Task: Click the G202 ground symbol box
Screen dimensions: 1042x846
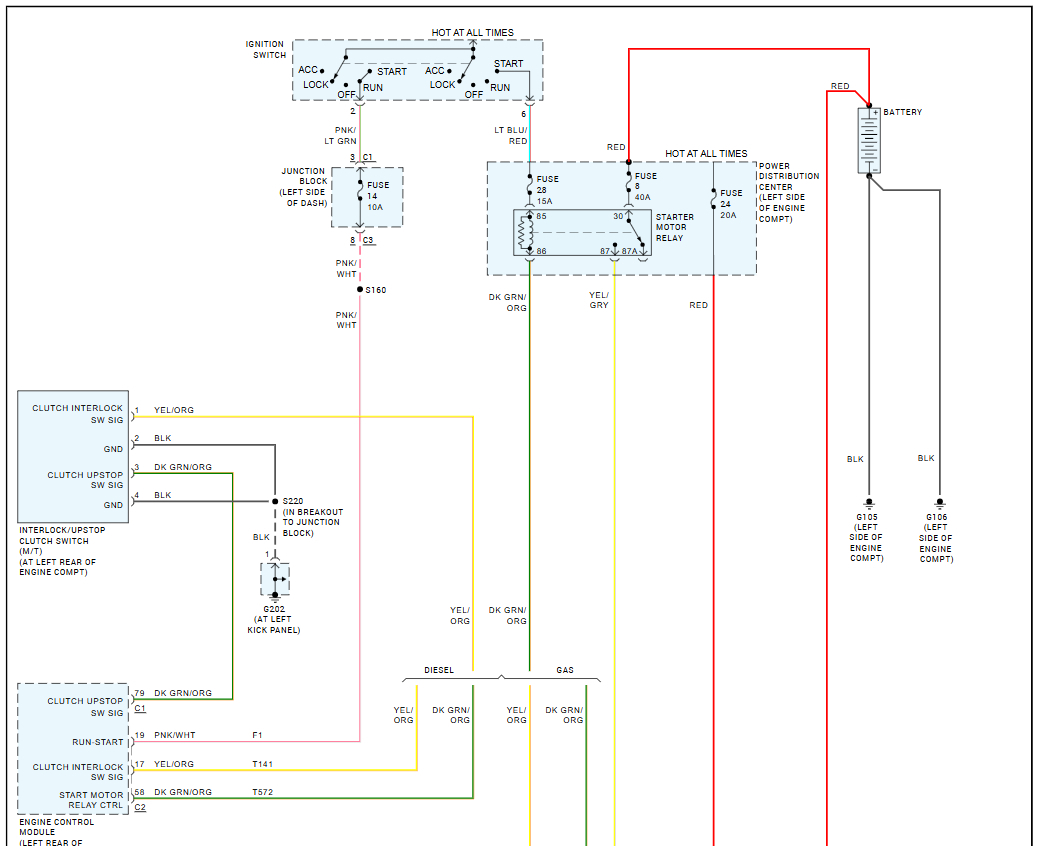Action: [x=275, y=580]
